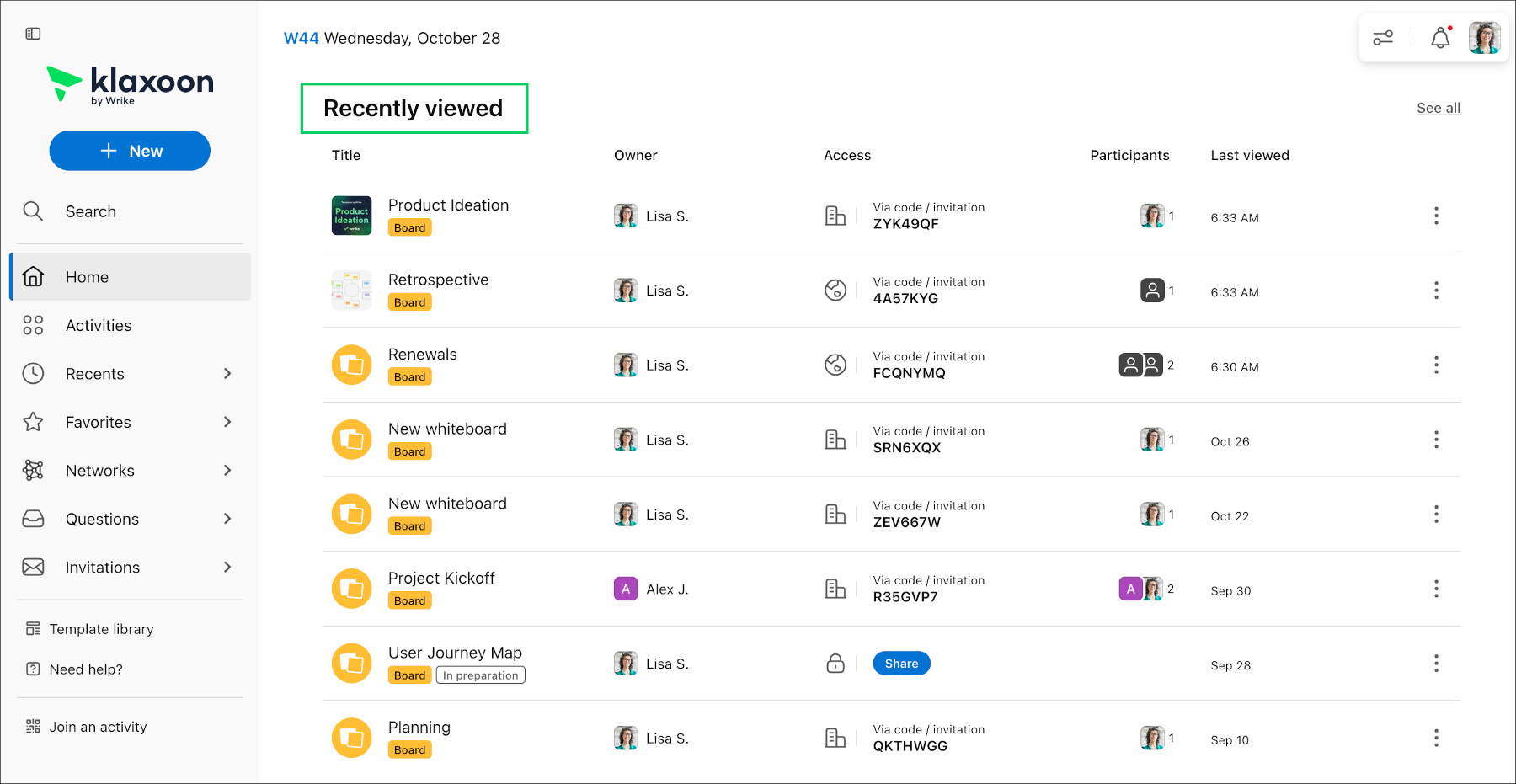Click See all recently viewed
The image size is (1516, 784).
pyautogui.click(x=1438, y=108)
